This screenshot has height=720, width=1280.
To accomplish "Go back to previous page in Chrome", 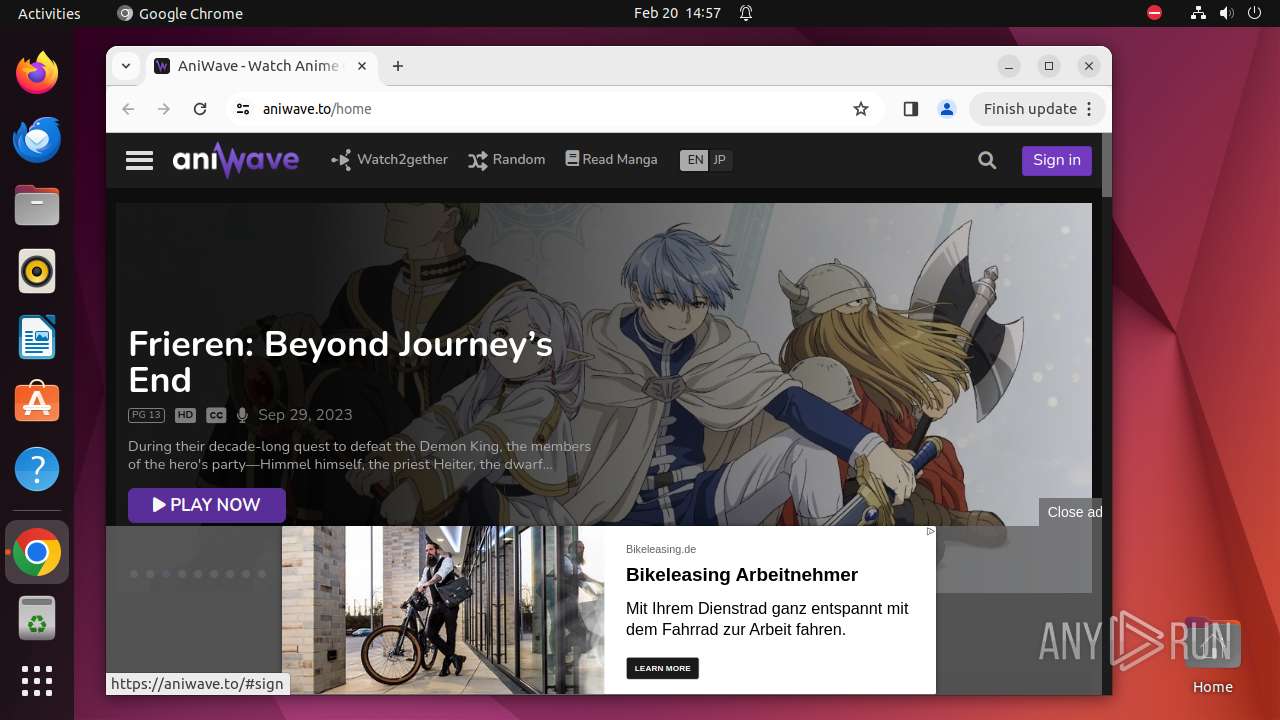I will 128,109.
